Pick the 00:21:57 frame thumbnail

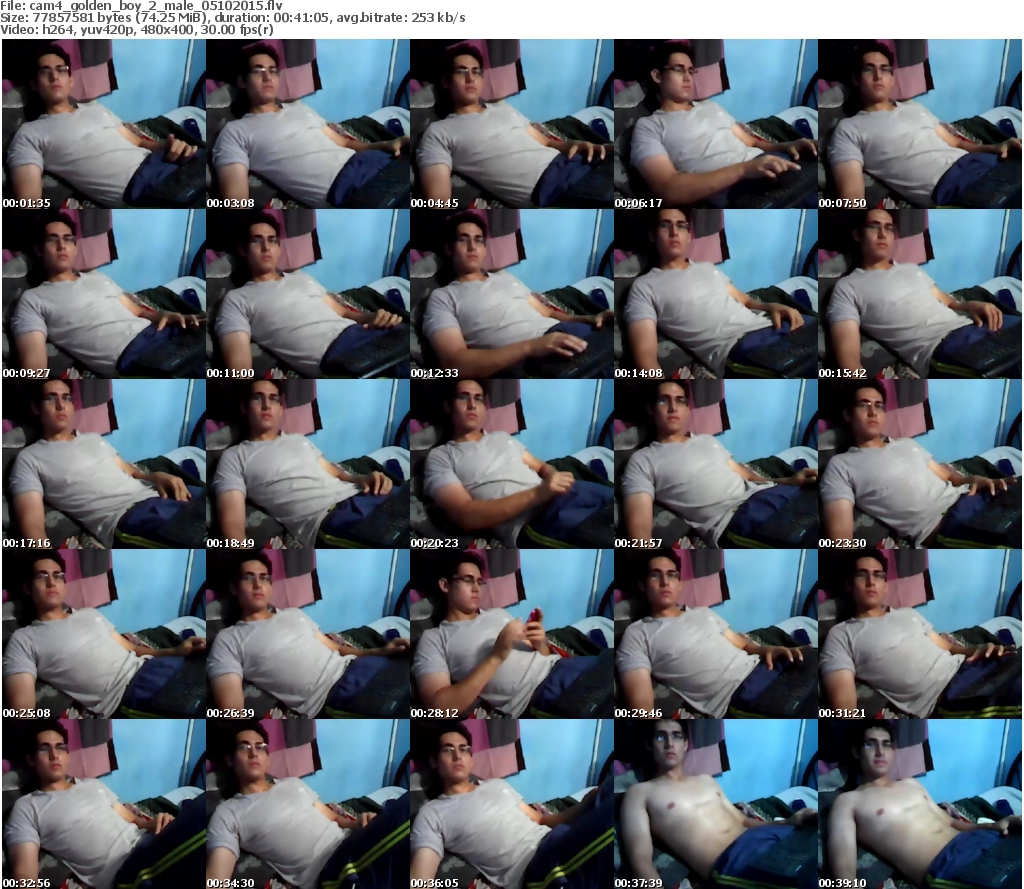point(716,464)
